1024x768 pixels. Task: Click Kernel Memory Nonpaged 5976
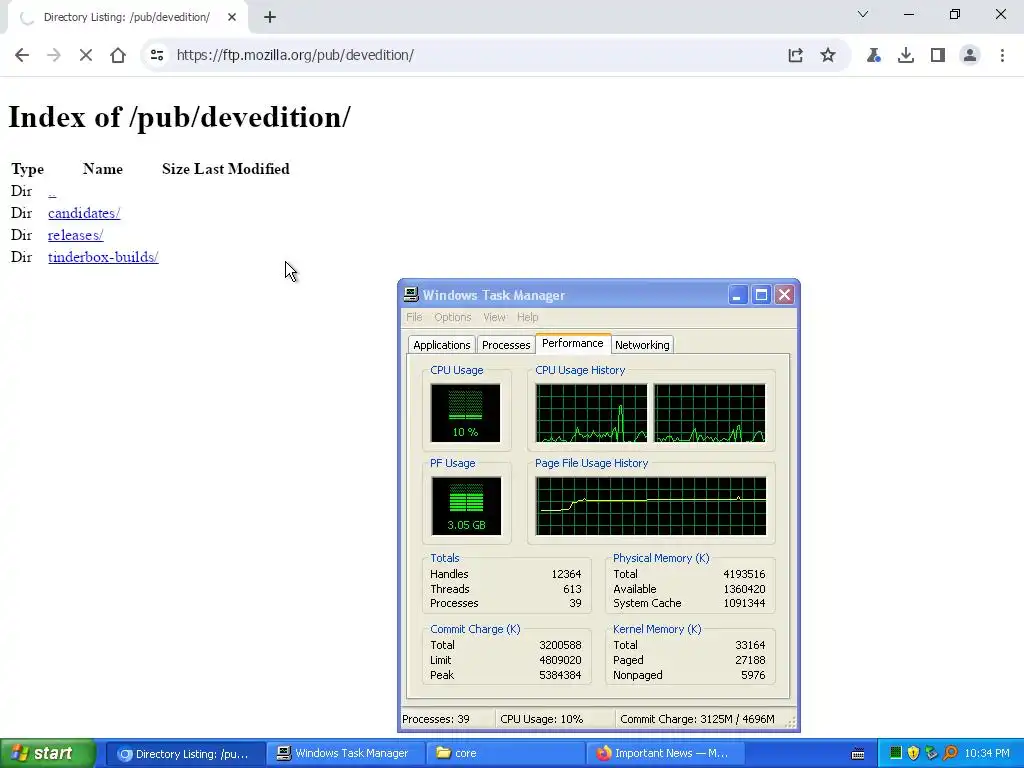click(x=753, y=675)
